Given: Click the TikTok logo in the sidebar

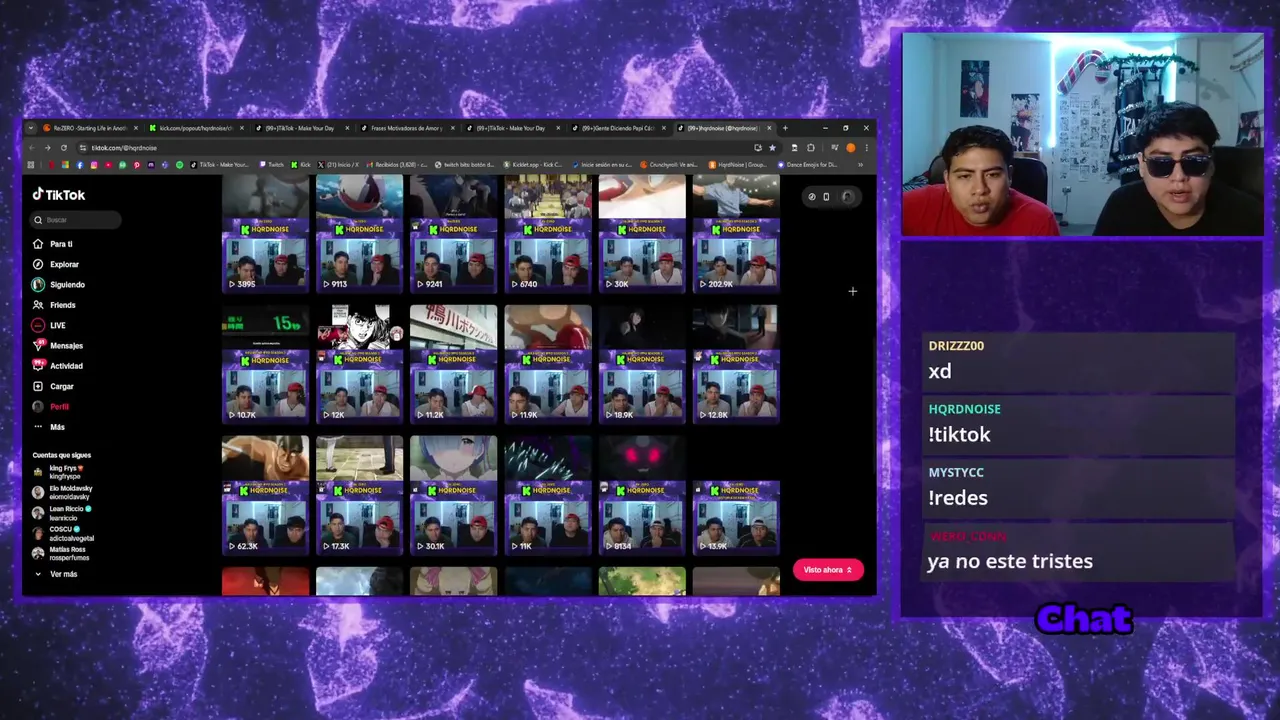Looking at the screenshot, I should coord(59,195).
